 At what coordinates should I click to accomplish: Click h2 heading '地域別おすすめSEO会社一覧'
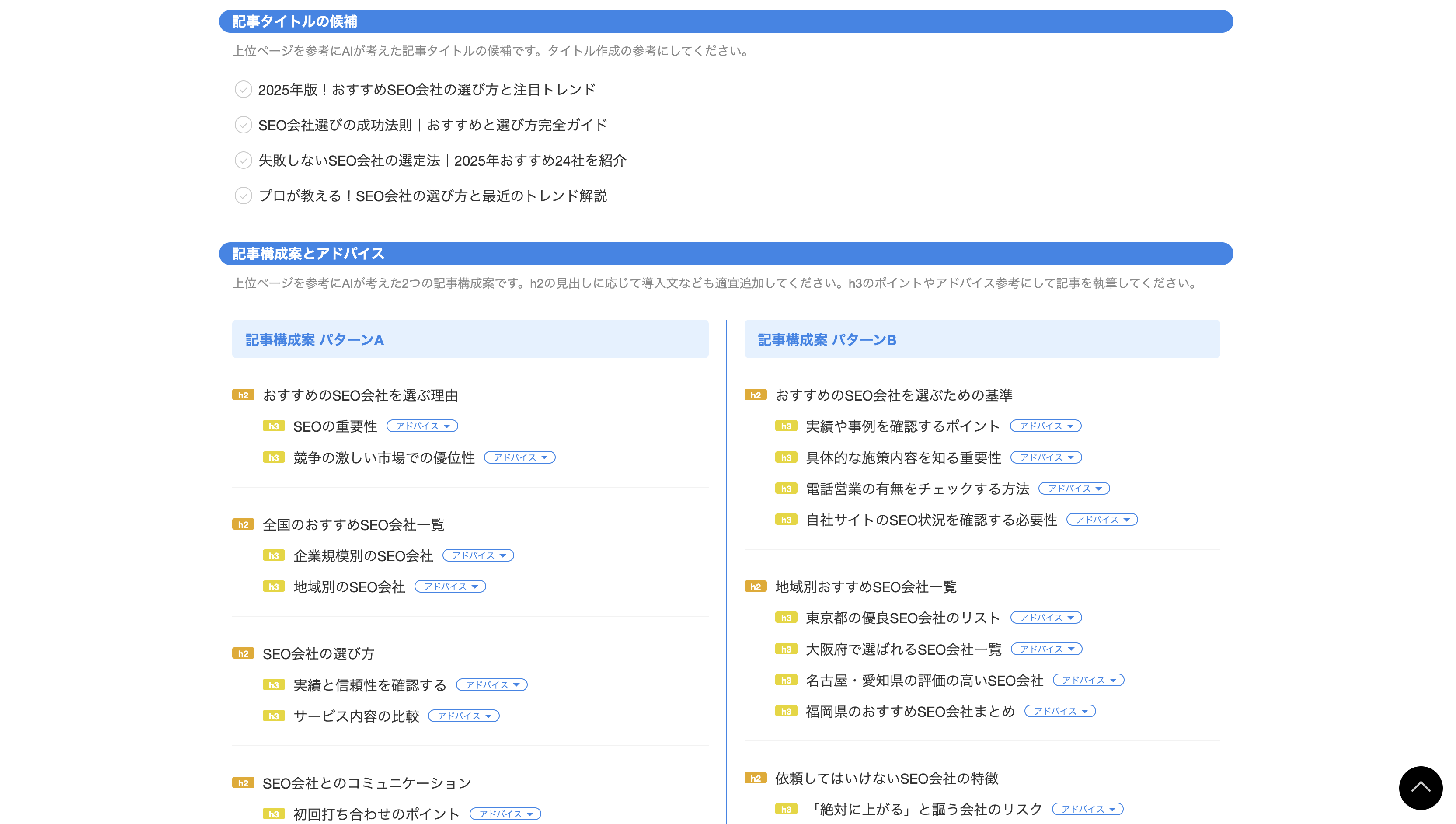(866, 587)
